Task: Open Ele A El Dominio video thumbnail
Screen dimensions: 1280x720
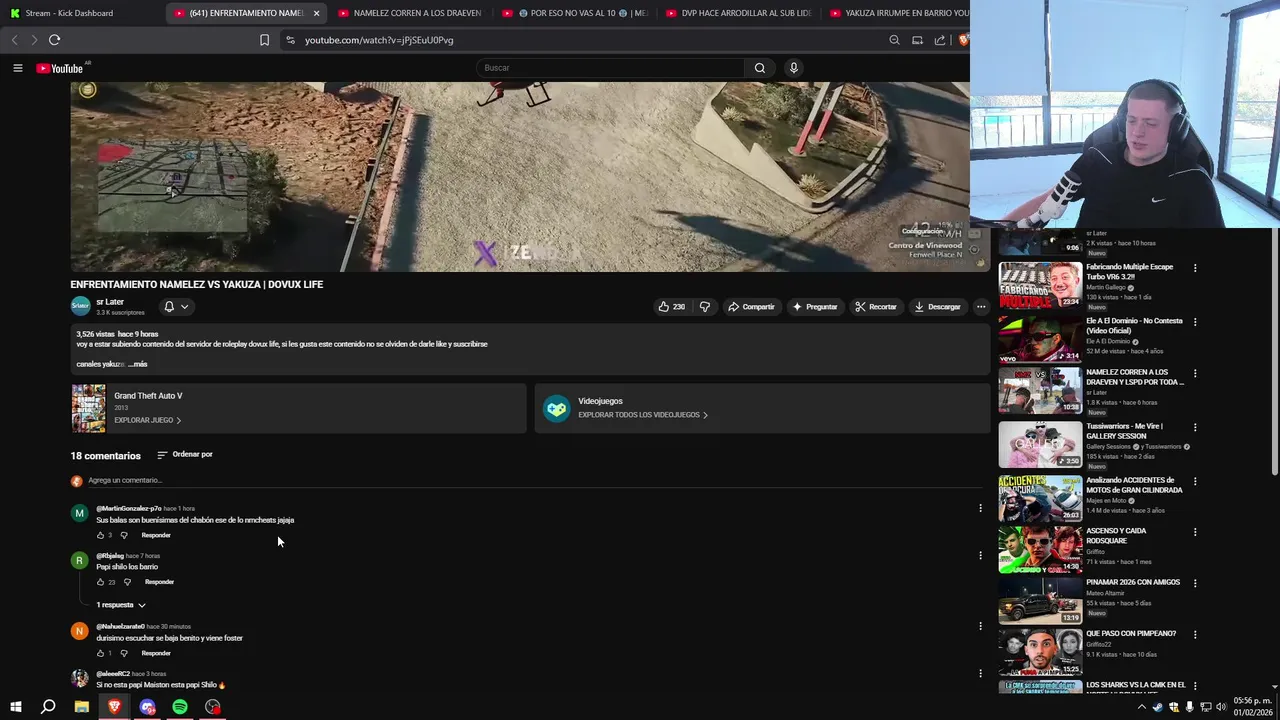Action: pos(1040,339)
